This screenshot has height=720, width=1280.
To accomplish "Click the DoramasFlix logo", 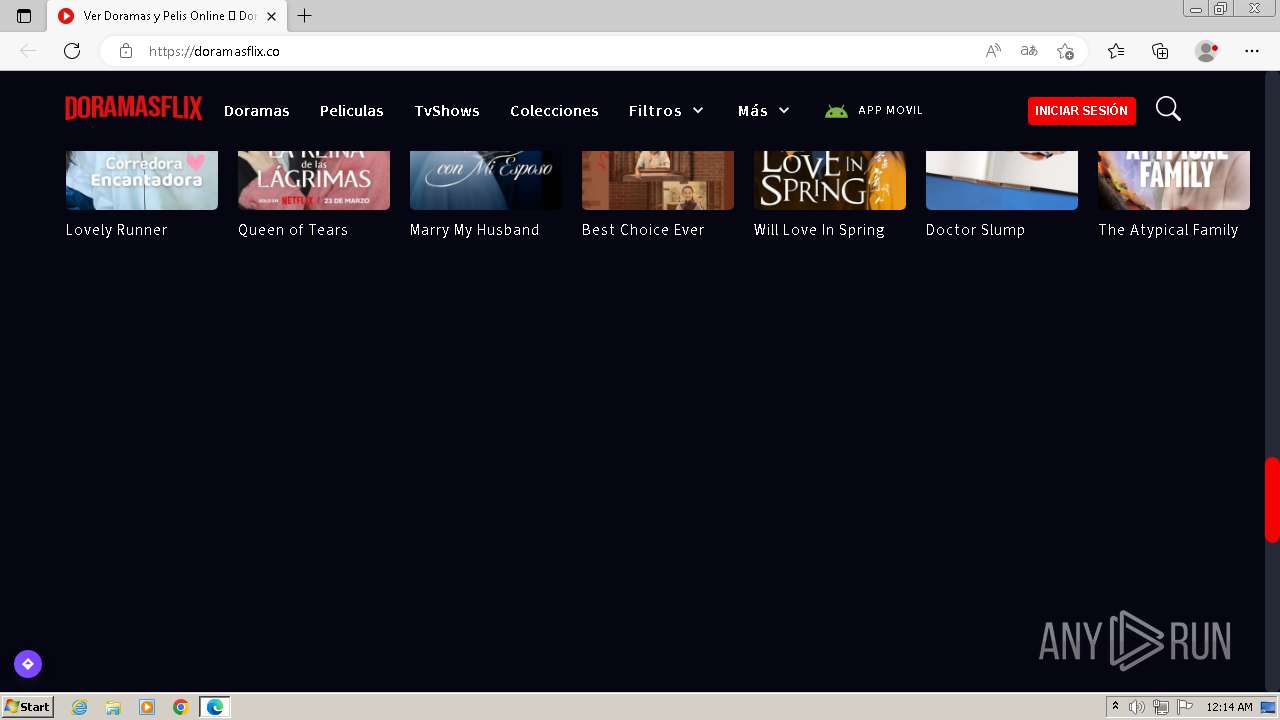I will point(134,108).
